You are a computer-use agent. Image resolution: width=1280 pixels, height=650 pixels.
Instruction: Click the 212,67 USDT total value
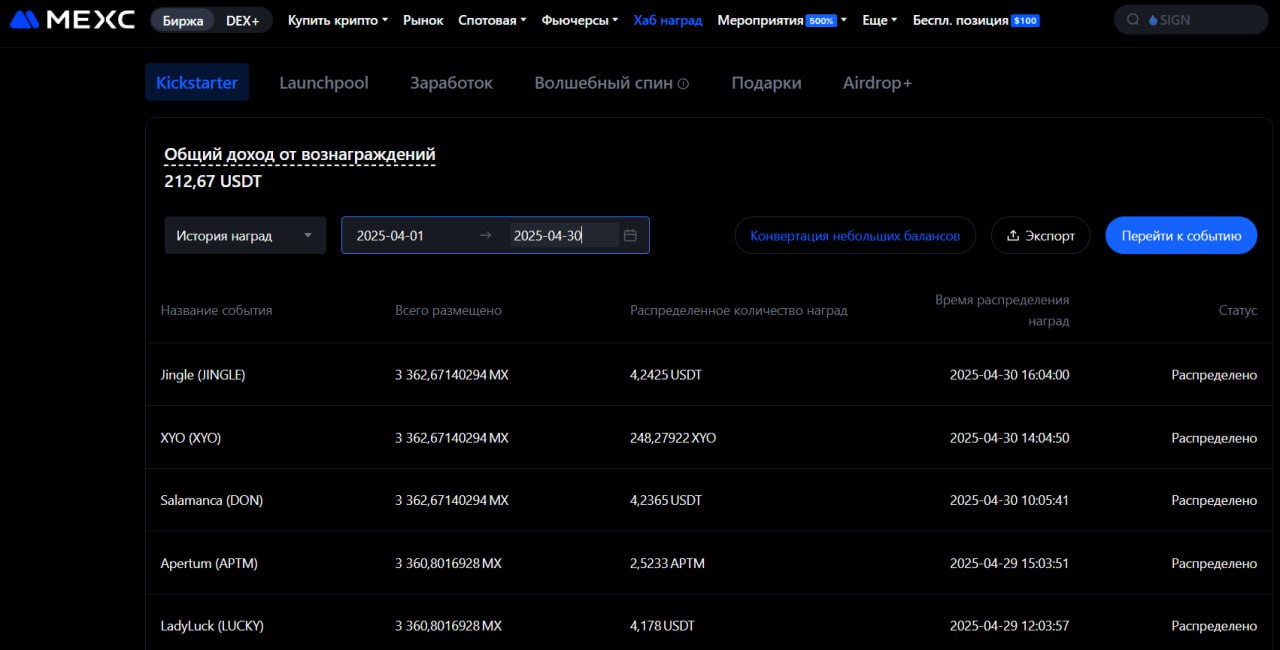pyautogui.click(x=213, y=182)
